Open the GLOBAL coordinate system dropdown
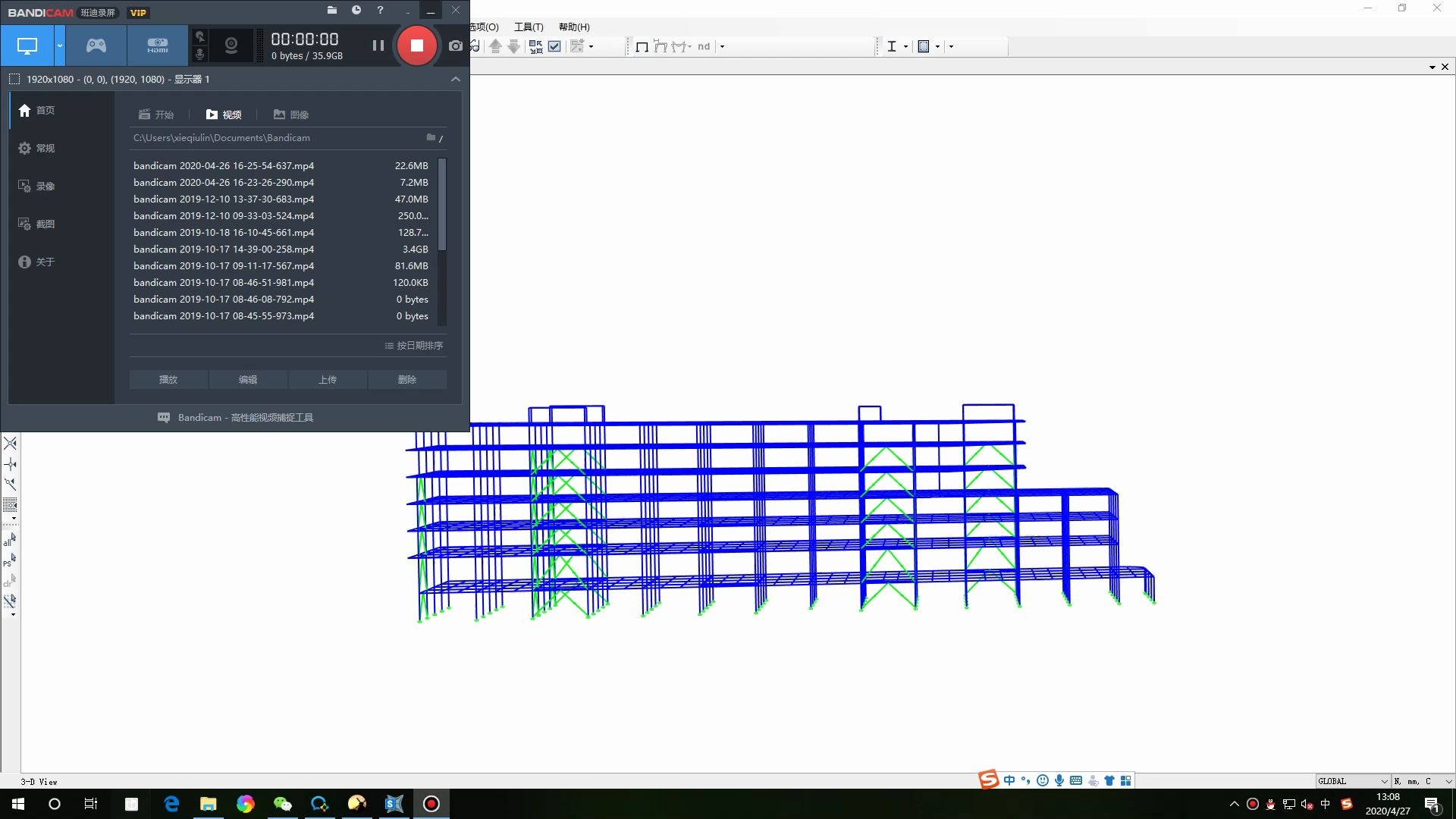 1353,781
